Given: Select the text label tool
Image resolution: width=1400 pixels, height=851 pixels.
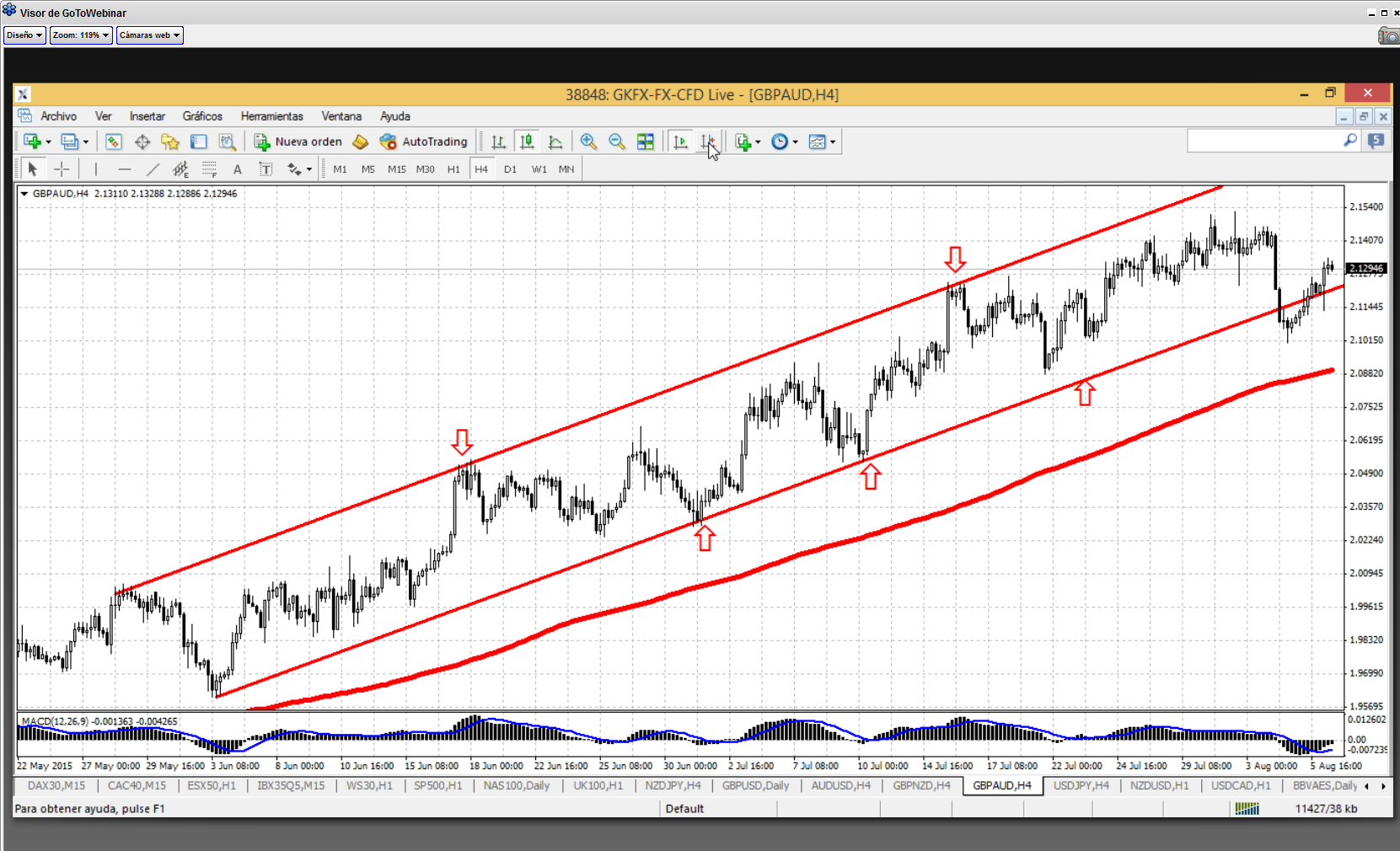Looking at the screenshot, I should point(266,169).
